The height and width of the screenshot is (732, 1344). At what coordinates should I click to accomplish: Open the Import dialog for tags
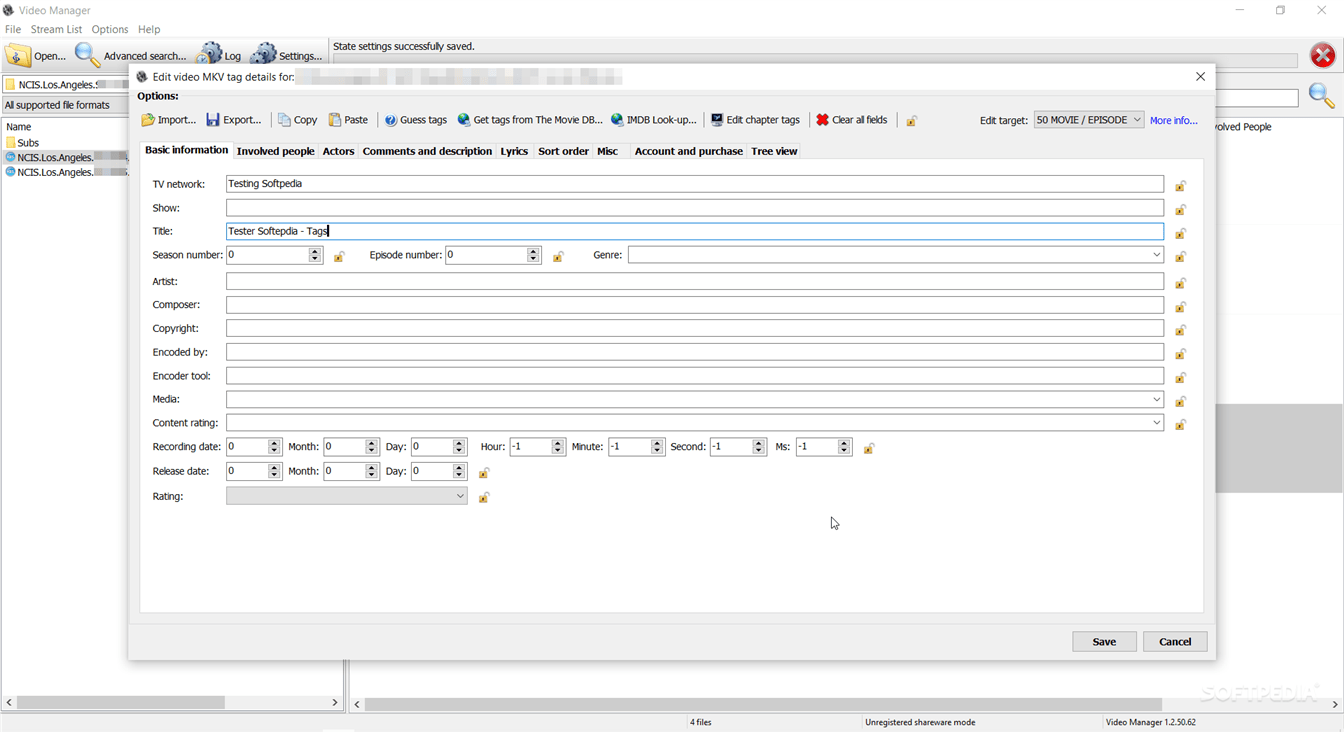pyautogui.click(x=168, y=119)
